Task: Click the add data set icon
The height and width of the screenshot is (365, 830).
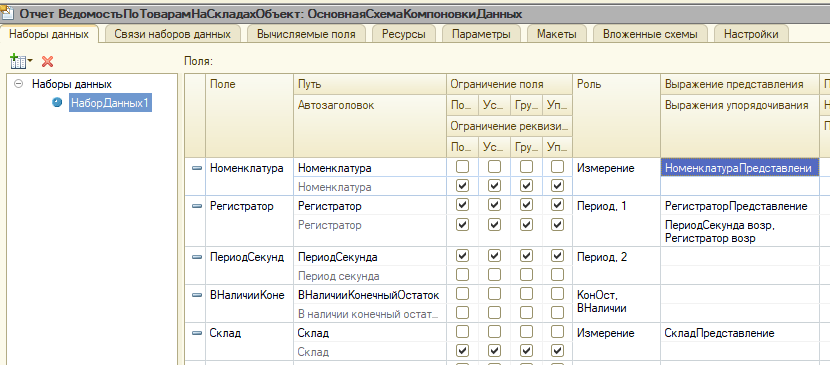Action: tap(18, 62)
